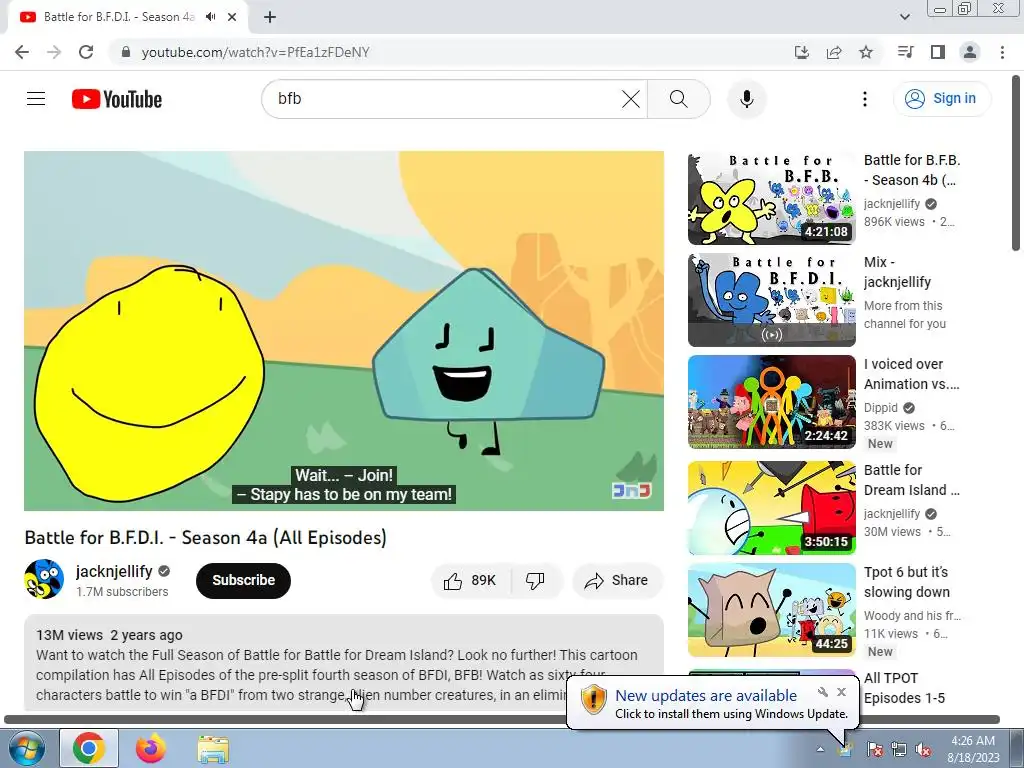This screenshot has height=768, width=1024.
Task: Go forward in browser history
Action: 54,52
